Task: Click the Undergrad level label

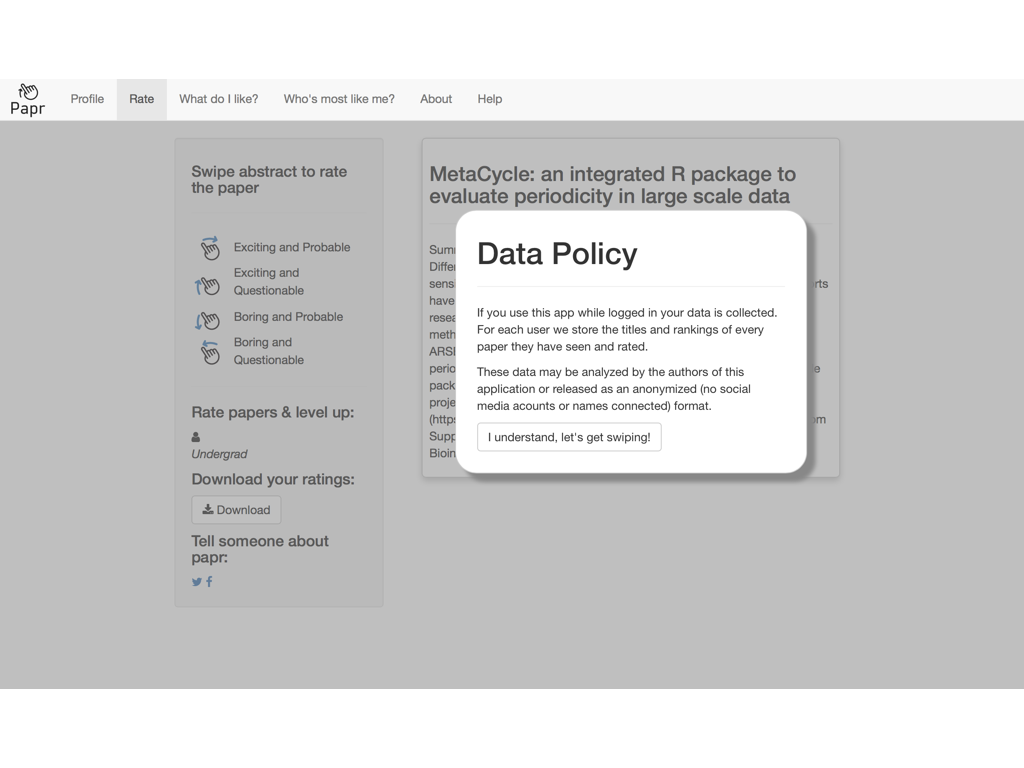Action: pos(219,454)
